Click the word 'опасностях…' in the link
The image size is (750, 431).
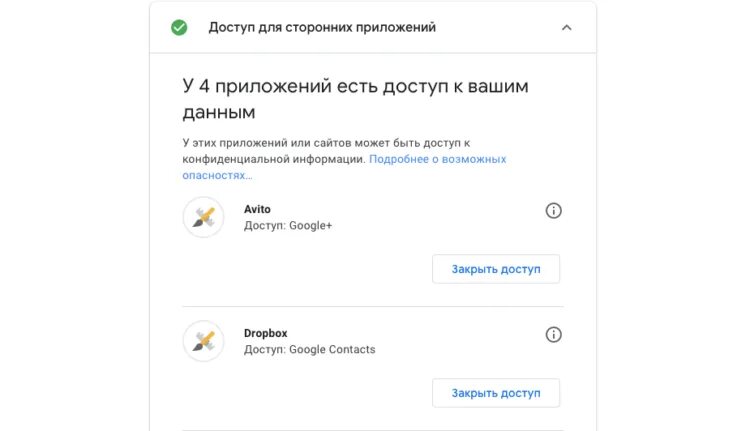(x=217, y=176)
